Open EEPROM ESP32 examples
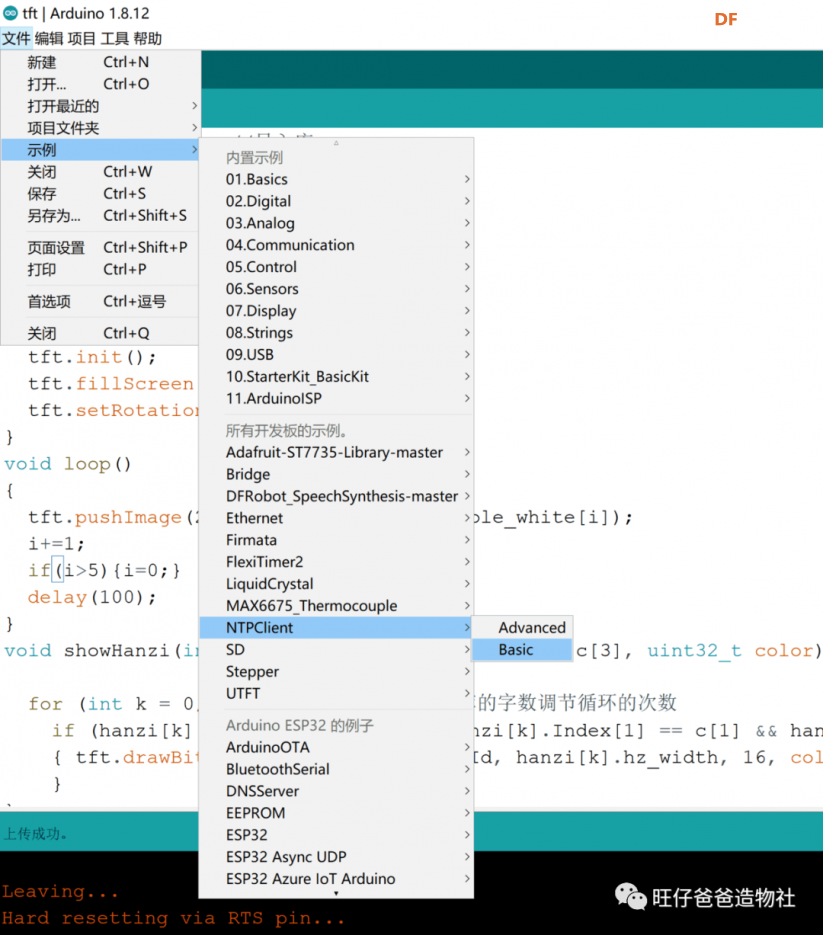 336,813
